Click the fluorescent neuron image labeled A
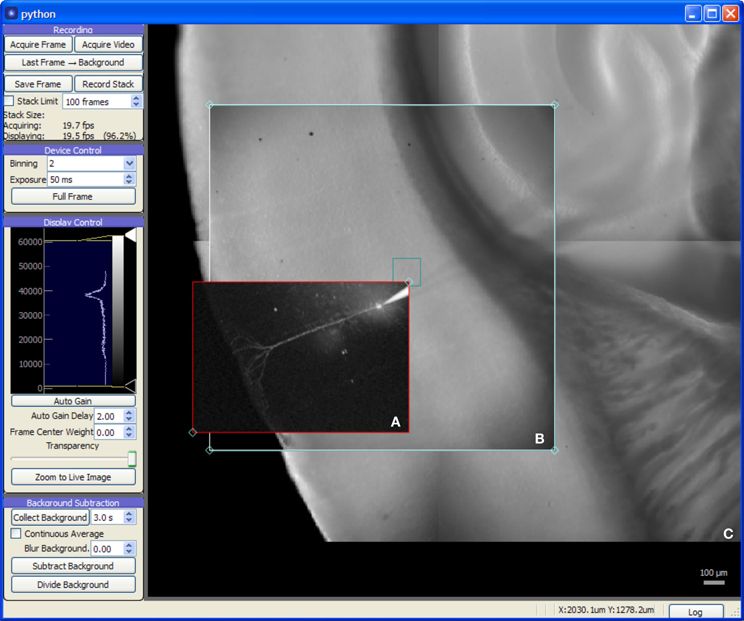The width and height of the screenshot is (744, 621). pos(300,357)
